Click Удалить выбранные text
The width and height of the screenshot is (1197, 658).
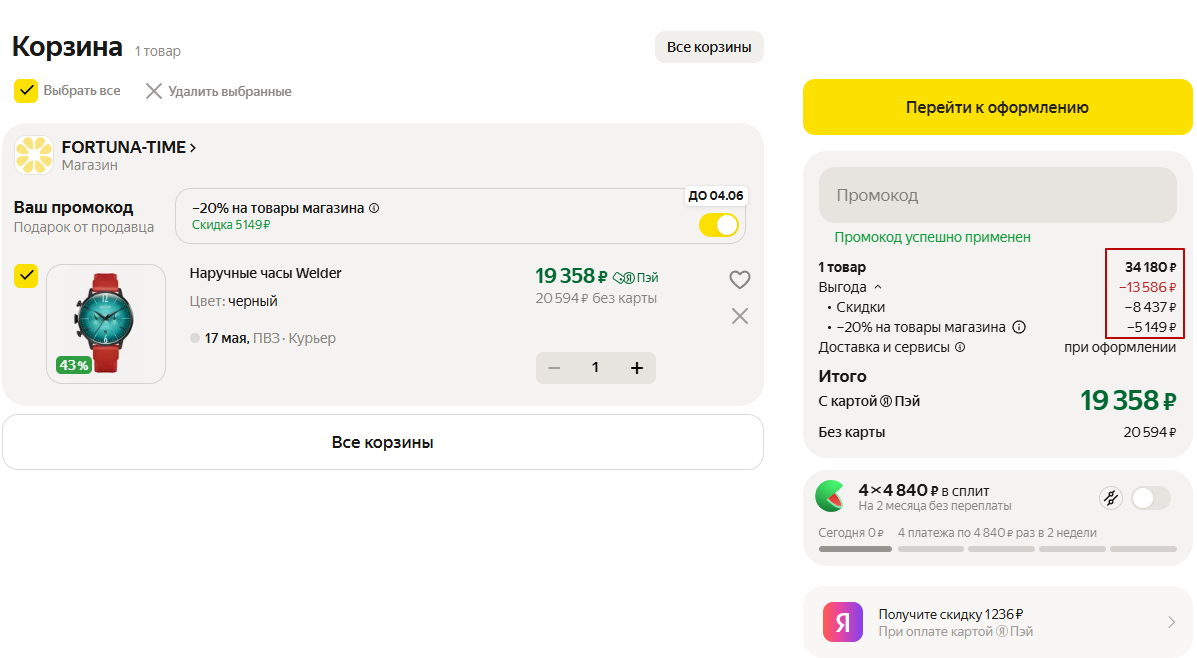230,92
